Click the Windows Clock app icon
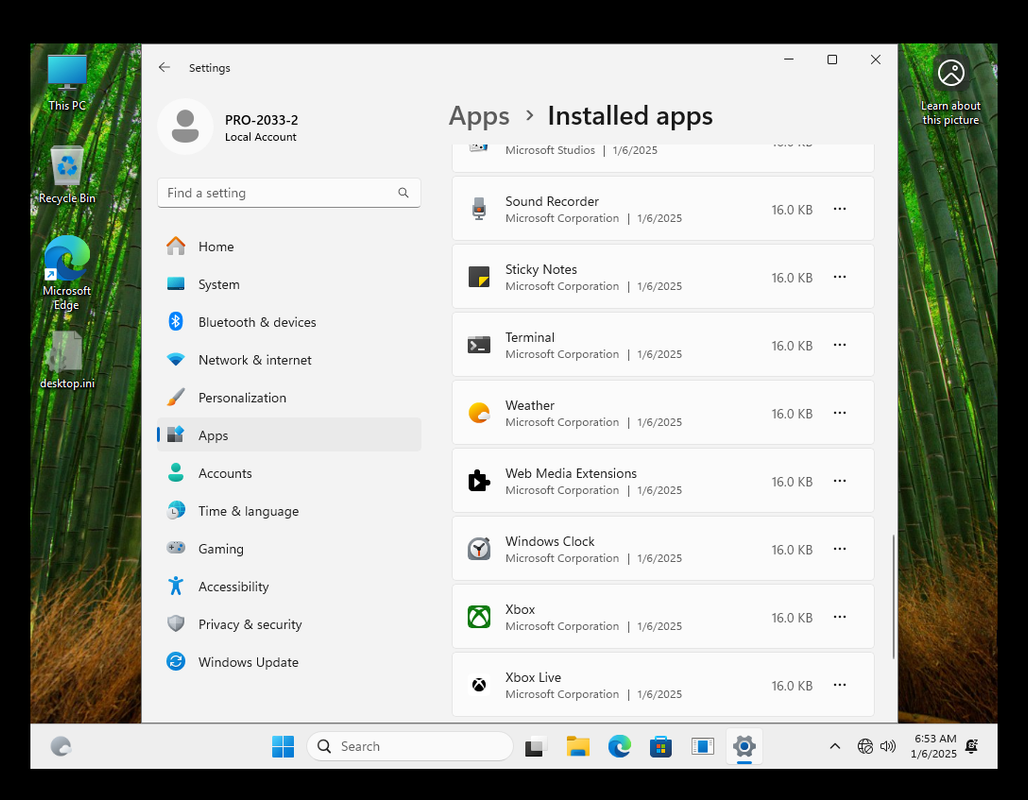The height and width of the screenshot is (800, 1028). pos(479,549)
